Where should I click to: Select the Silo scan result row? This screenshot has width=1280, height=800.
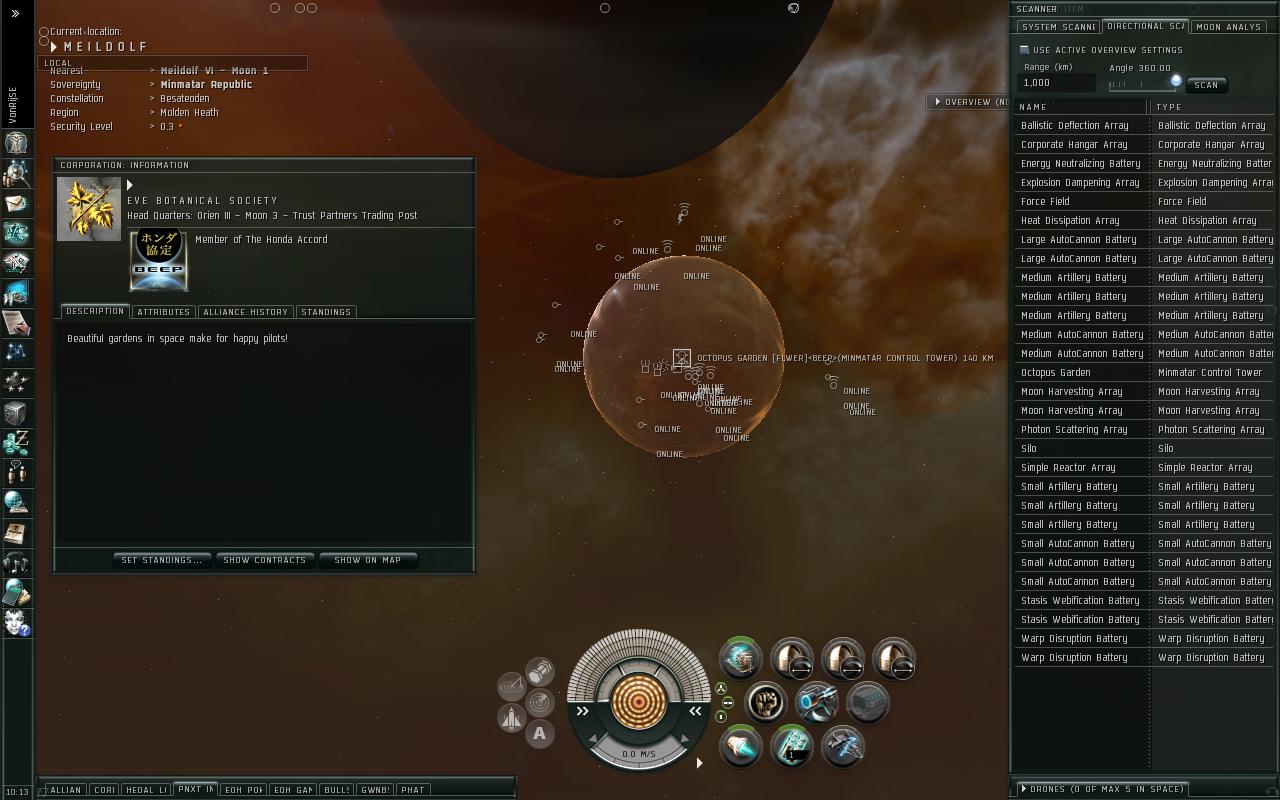pyautogui.click(x=1145, y=449)
